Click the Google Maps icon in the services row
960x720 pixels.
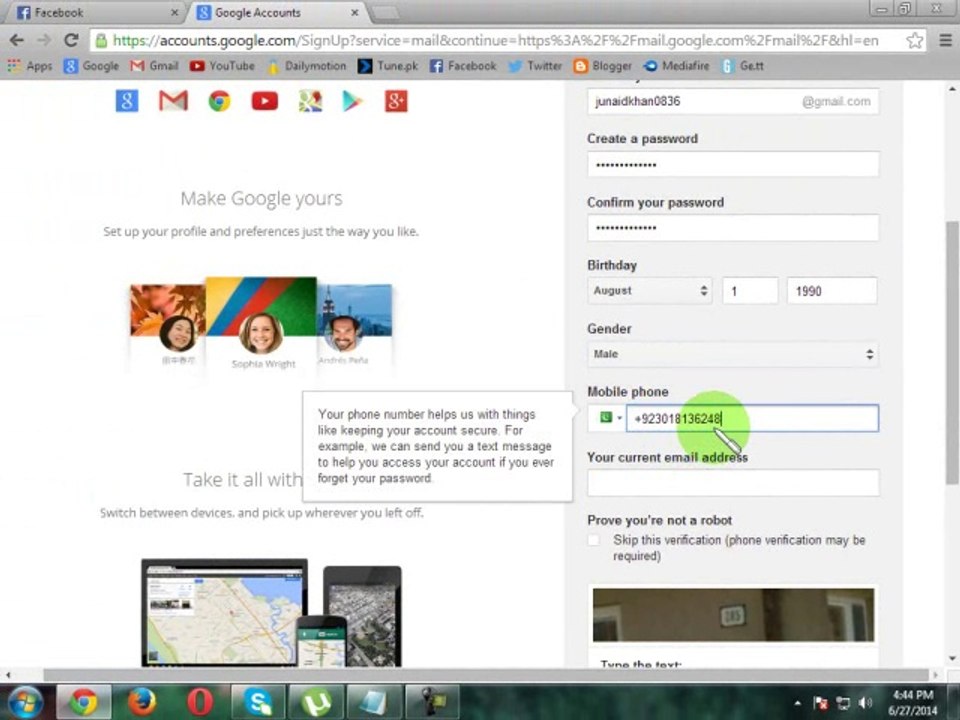[310, 101]
